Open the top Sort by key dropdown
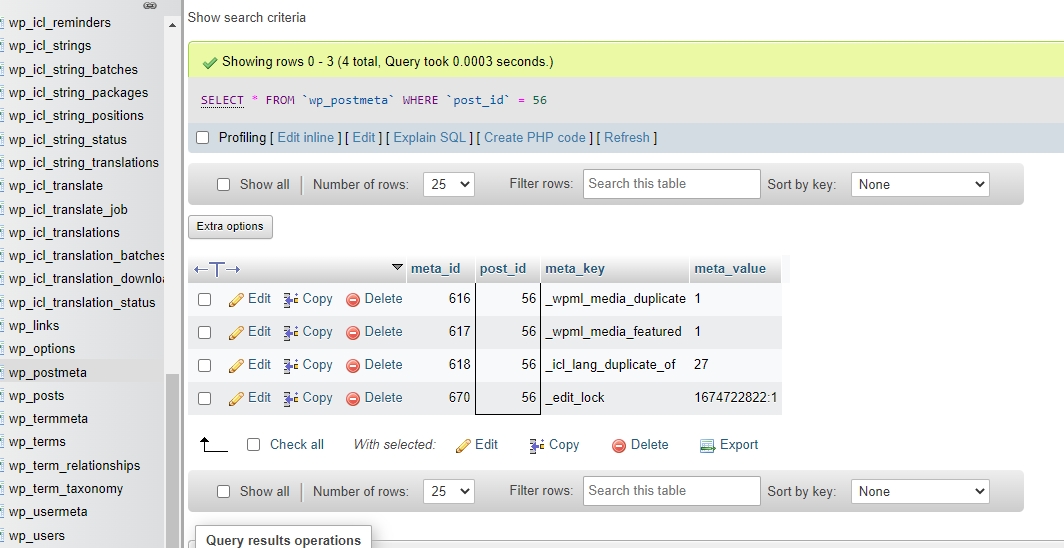Image resolution: width=1064 pixels, height=548 pixels. point(919,185)
